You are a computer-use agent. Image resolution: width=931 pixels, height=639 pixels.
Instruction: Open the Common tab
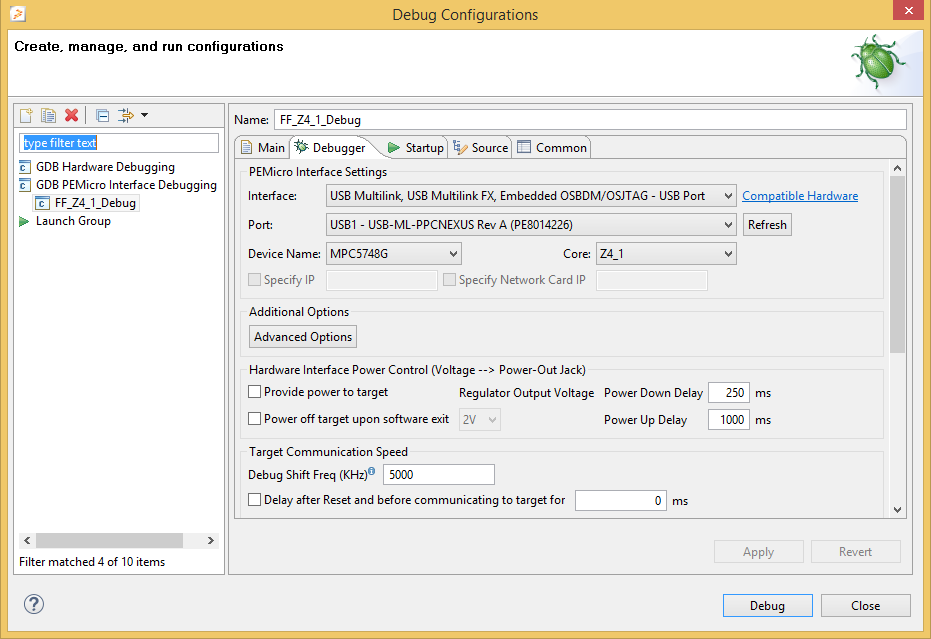point(552,148)
